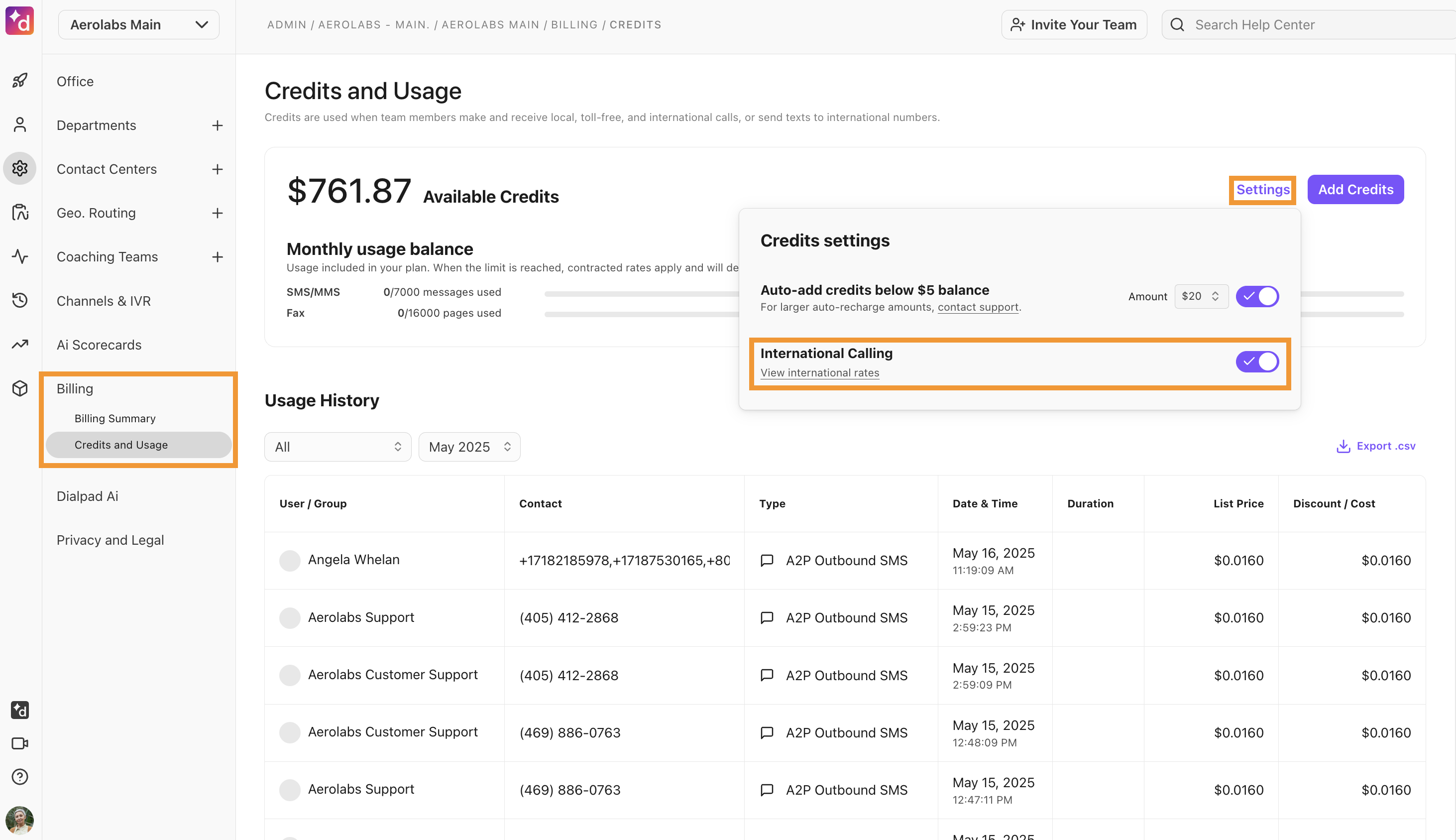
Task: Click AEROLABS MAIN in the breadcrumb
Action: pyautogui.click(x=490, y=25)
